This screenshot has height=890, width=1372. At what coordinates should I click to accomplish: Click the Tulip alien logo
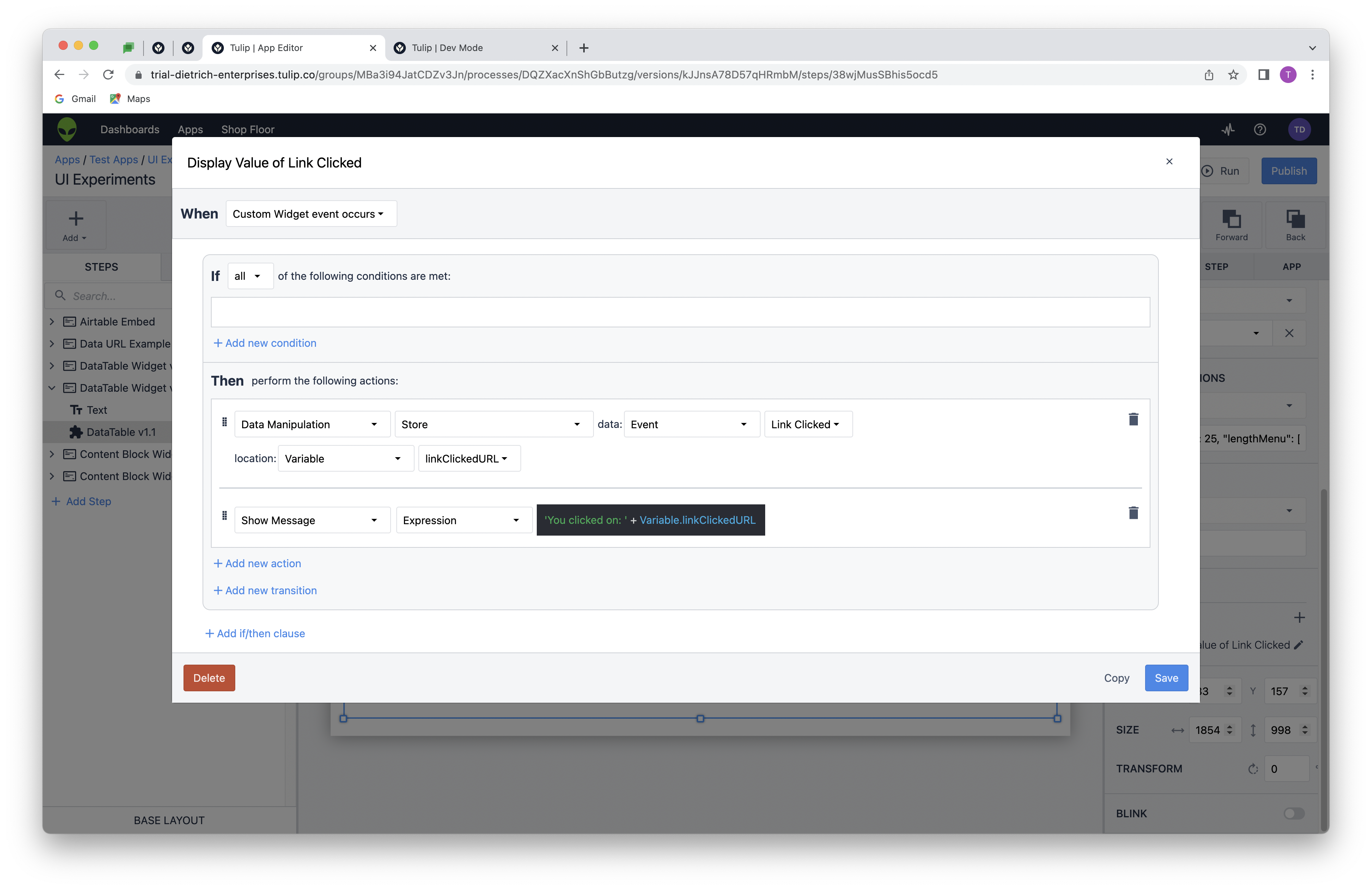click(67, 129)
